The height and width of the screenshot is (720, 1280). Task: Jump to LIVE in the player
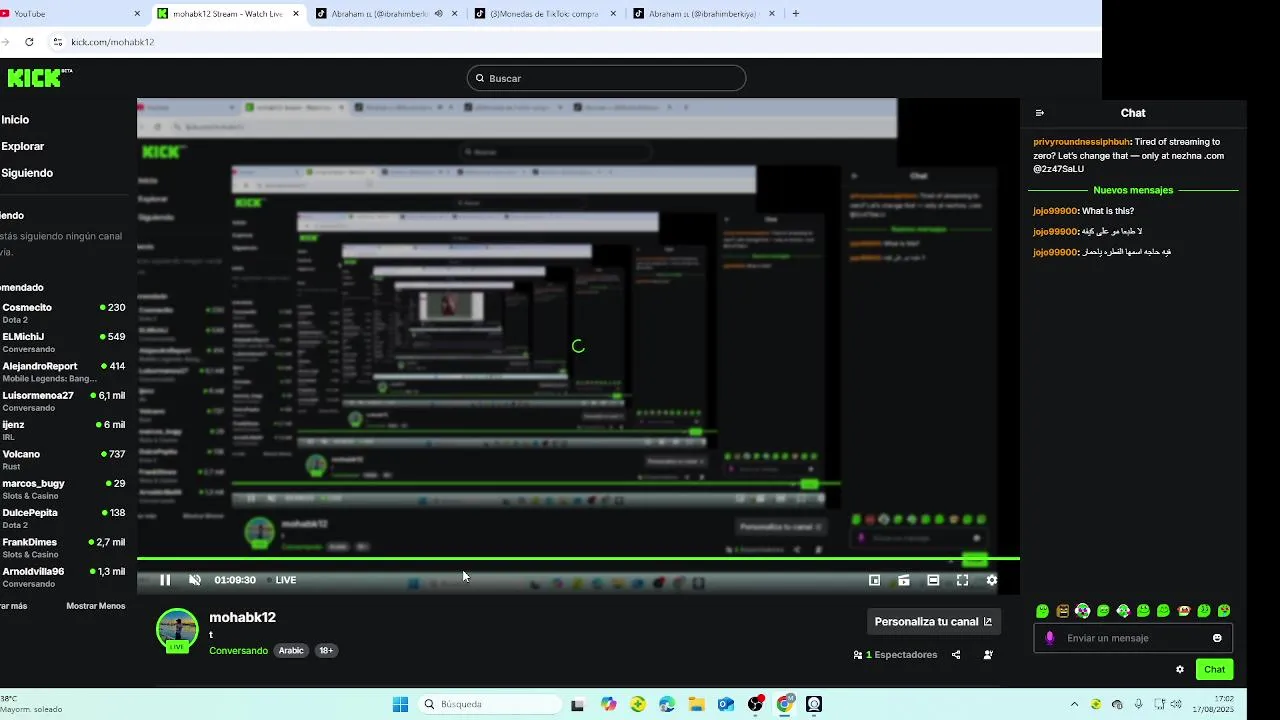coord(285,580)
